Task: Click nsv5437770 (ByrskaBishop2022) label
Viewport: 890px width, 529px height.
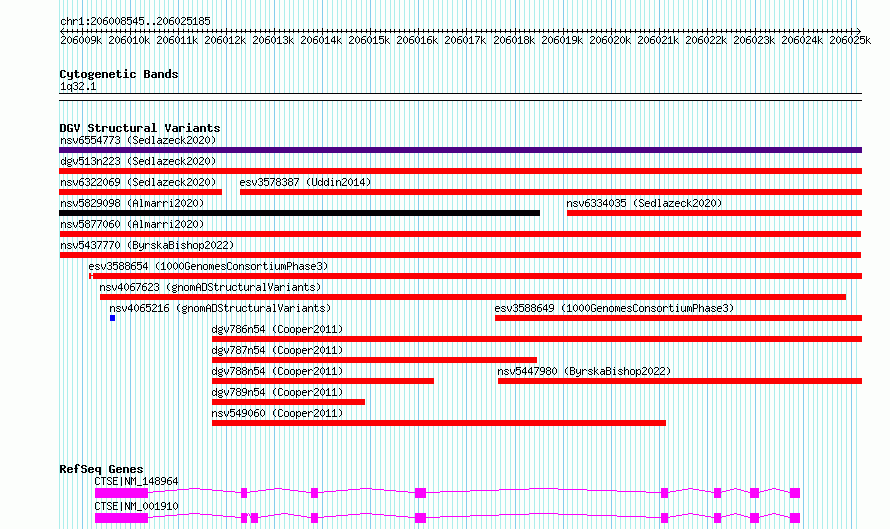Action: 147,245
